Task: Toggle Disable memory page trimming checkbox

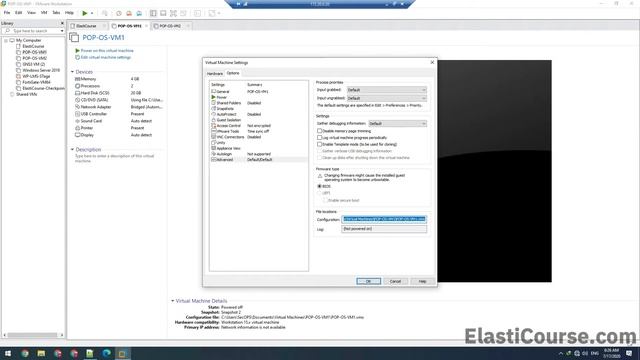Action: tap(320, 131)
